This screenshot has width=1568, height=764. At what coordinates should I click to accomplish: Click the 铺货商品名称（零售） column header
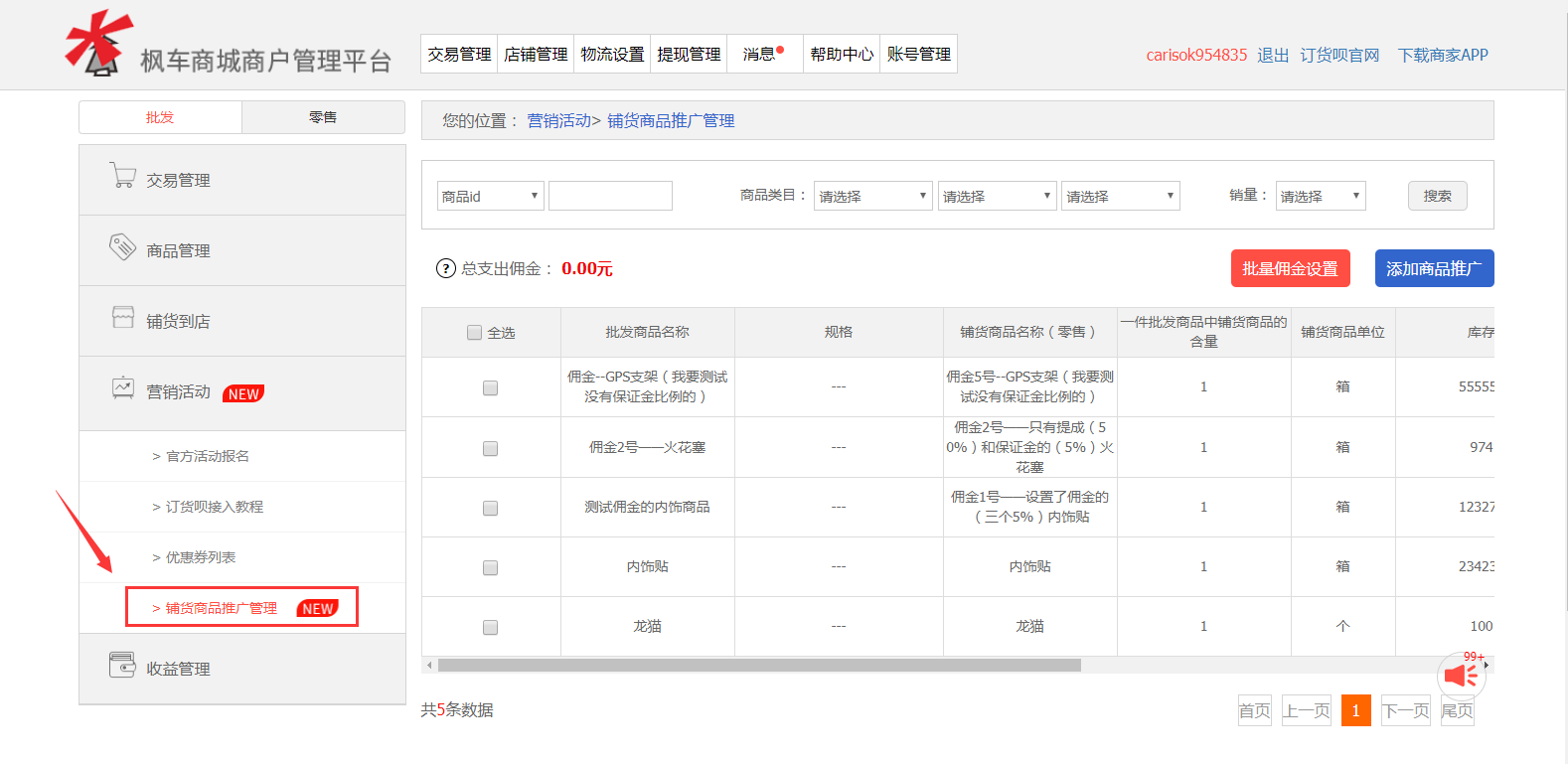pos(1029,332)
